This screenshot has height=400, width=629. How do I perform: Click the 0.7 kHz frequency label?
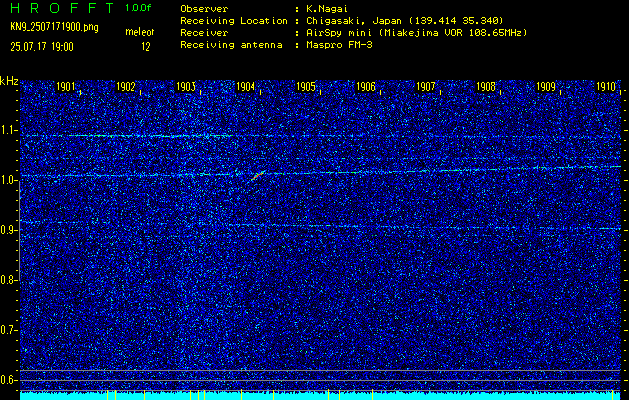(x=8, y=330)
